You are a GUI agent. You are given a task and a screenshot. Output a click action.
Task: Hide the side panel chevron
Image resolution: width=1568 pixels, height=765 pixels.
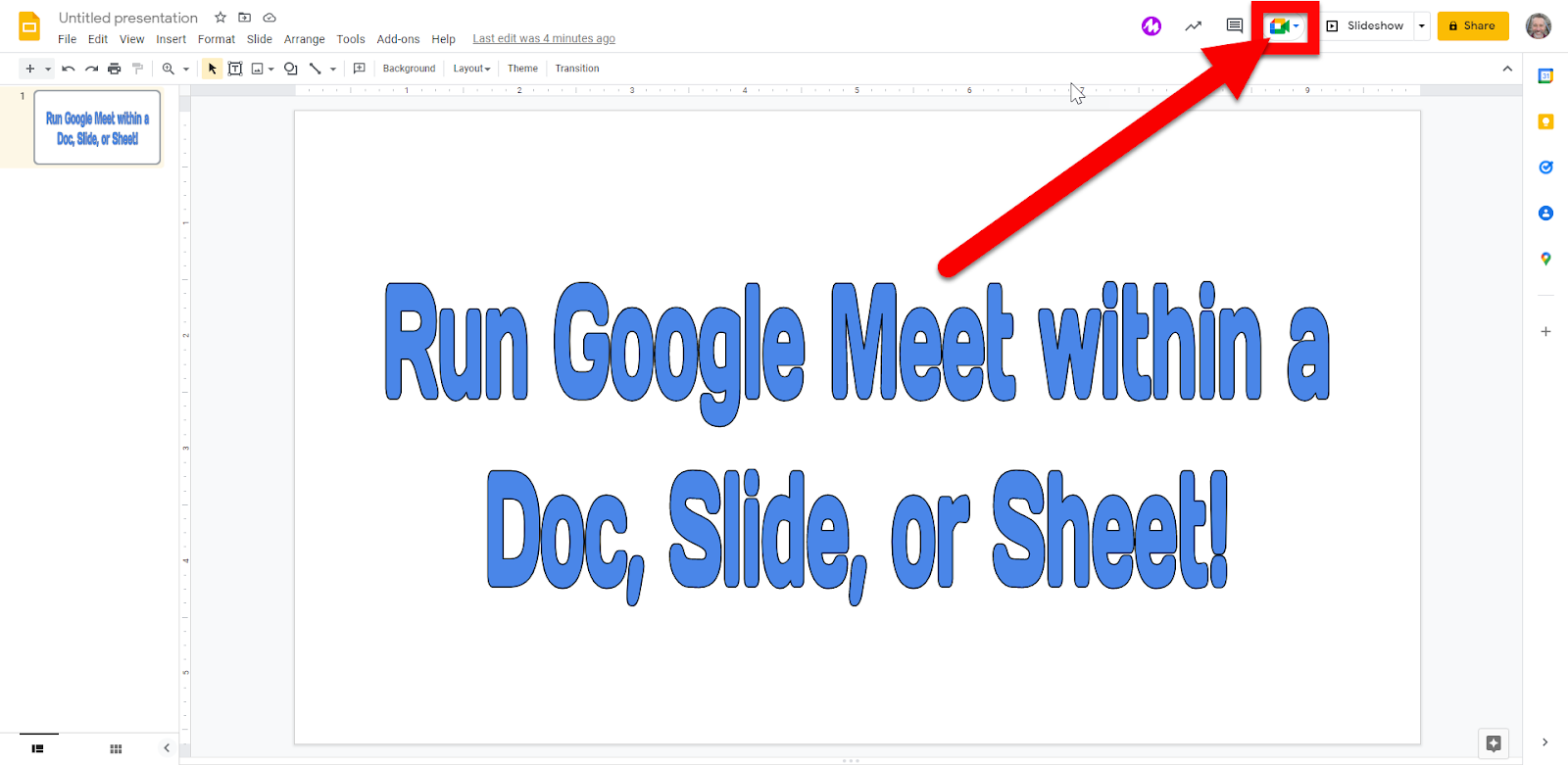coord(1545,742)
